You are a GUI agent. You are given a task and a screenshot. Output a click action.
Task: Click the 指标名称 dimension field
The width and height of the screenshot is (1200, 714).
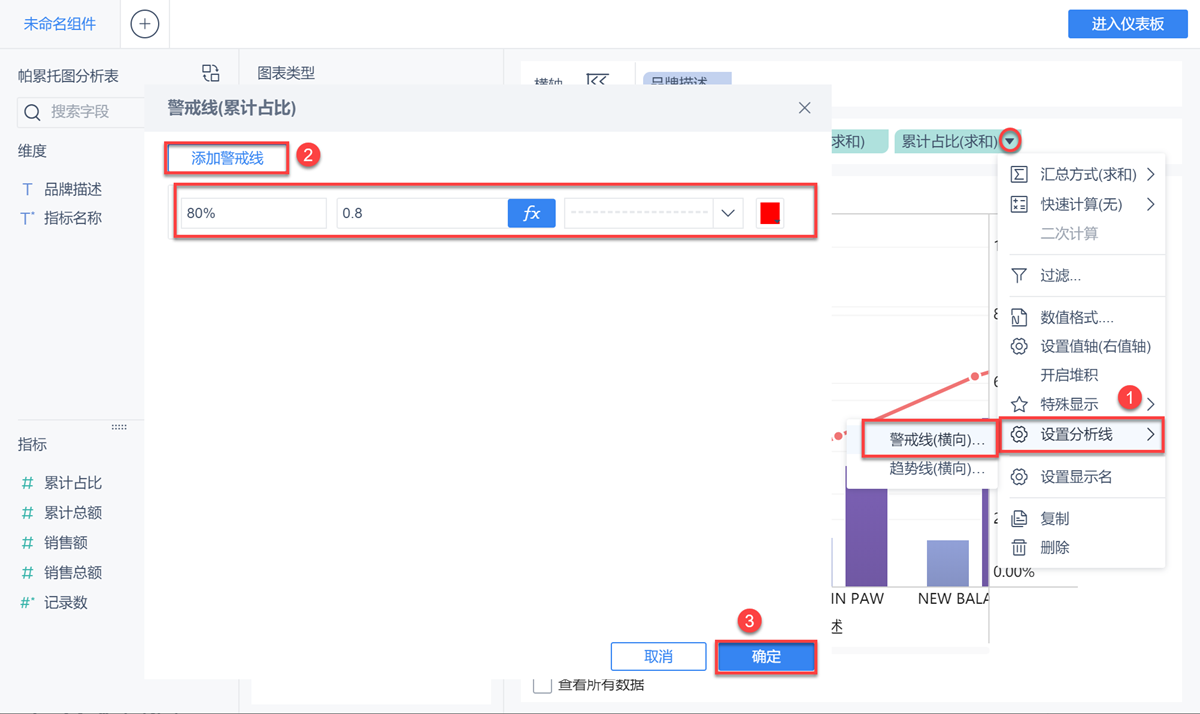tap(72, 218)
